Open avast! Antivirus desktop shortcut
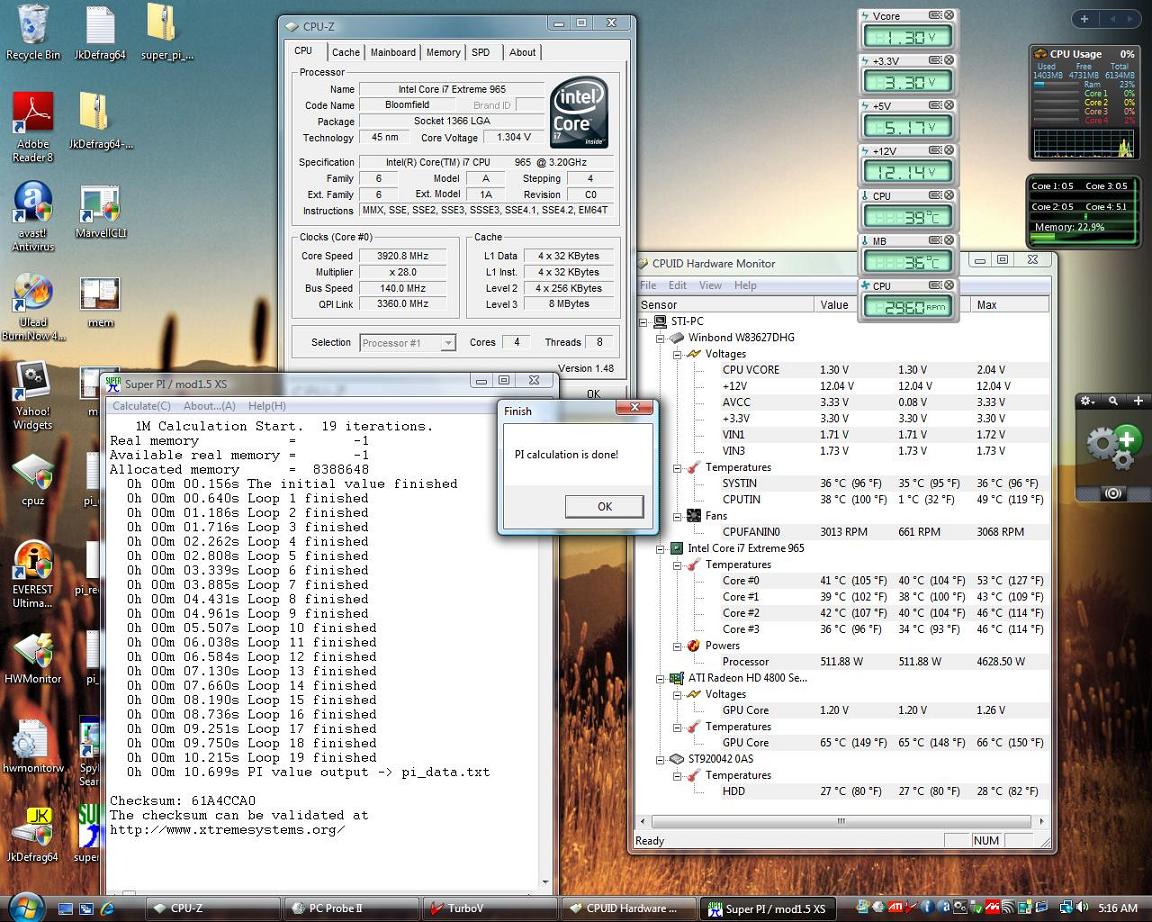 coord(32,216)
